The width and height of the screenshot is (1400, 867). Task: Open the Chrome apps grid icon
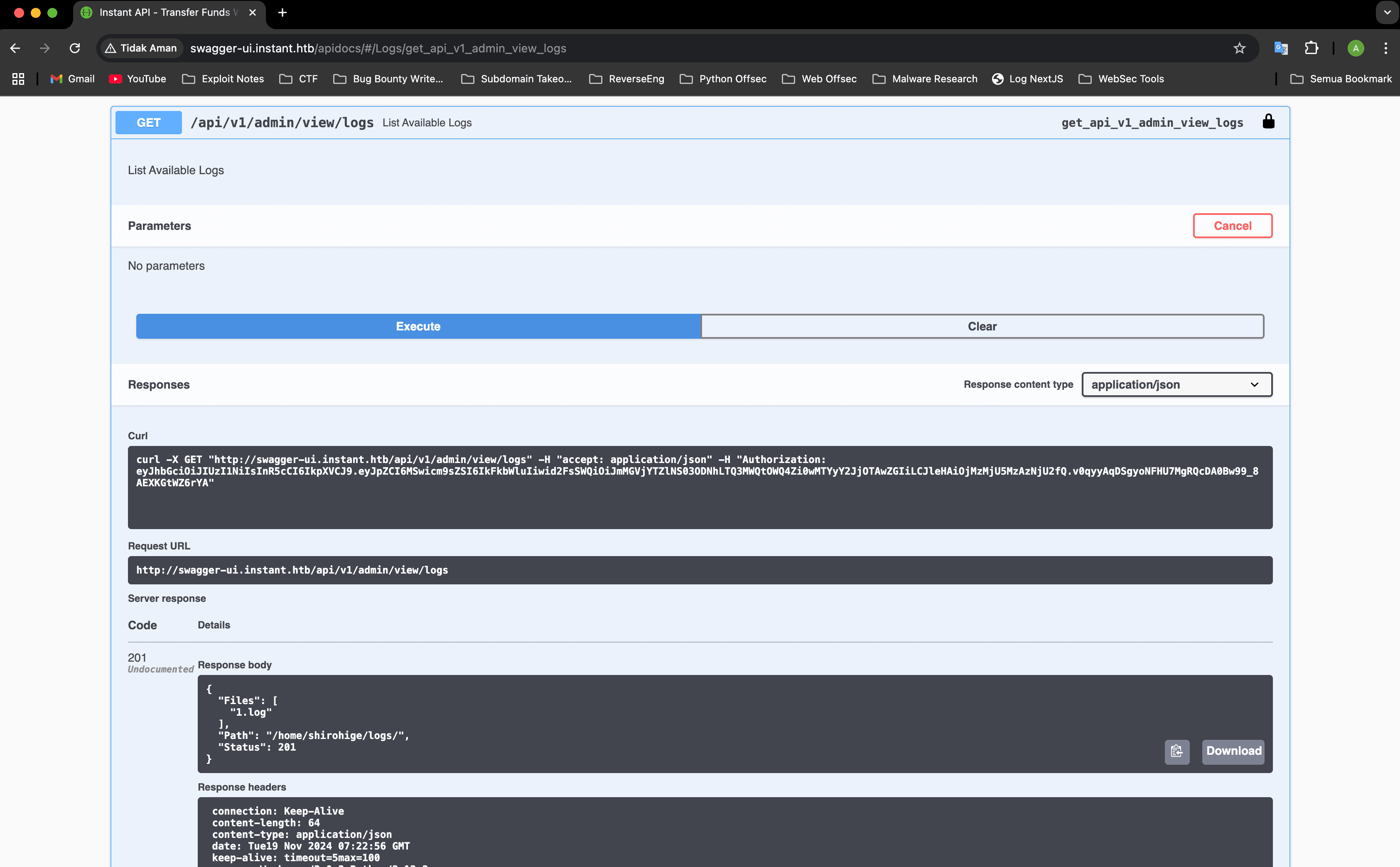point(18,79)
